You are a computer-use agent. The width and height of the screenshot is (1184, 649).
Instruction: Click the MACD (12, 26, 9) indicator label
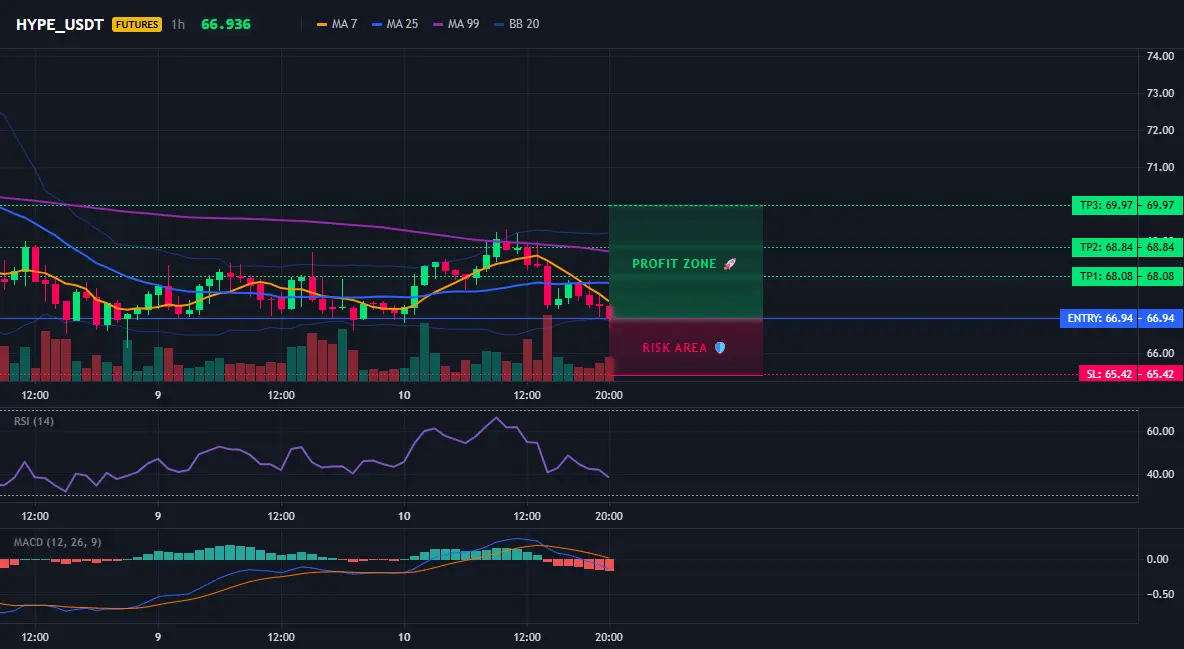pyautogui.click(x=57, y=542)
